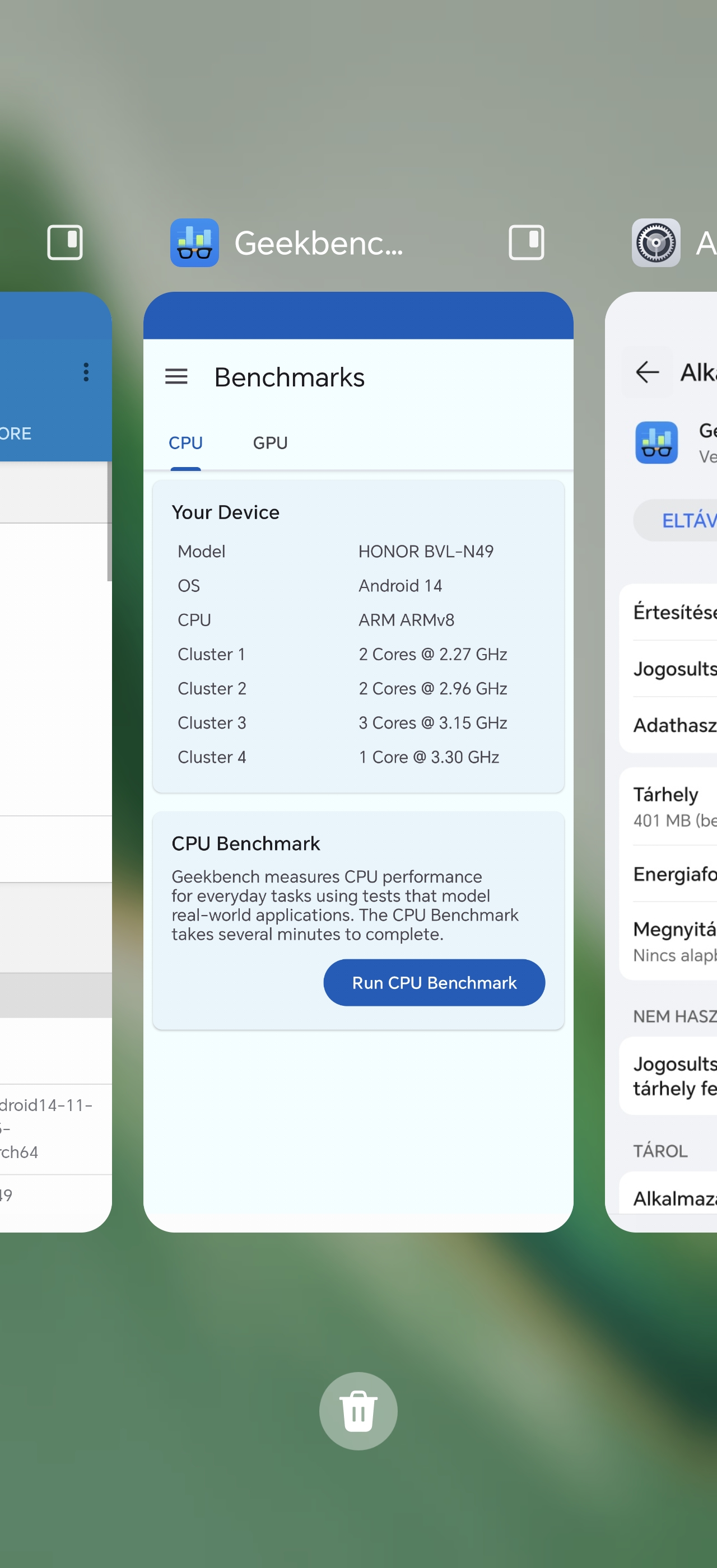Tap the ELTÁV... uninstall button in Settings card

click(x=675, y=520)
